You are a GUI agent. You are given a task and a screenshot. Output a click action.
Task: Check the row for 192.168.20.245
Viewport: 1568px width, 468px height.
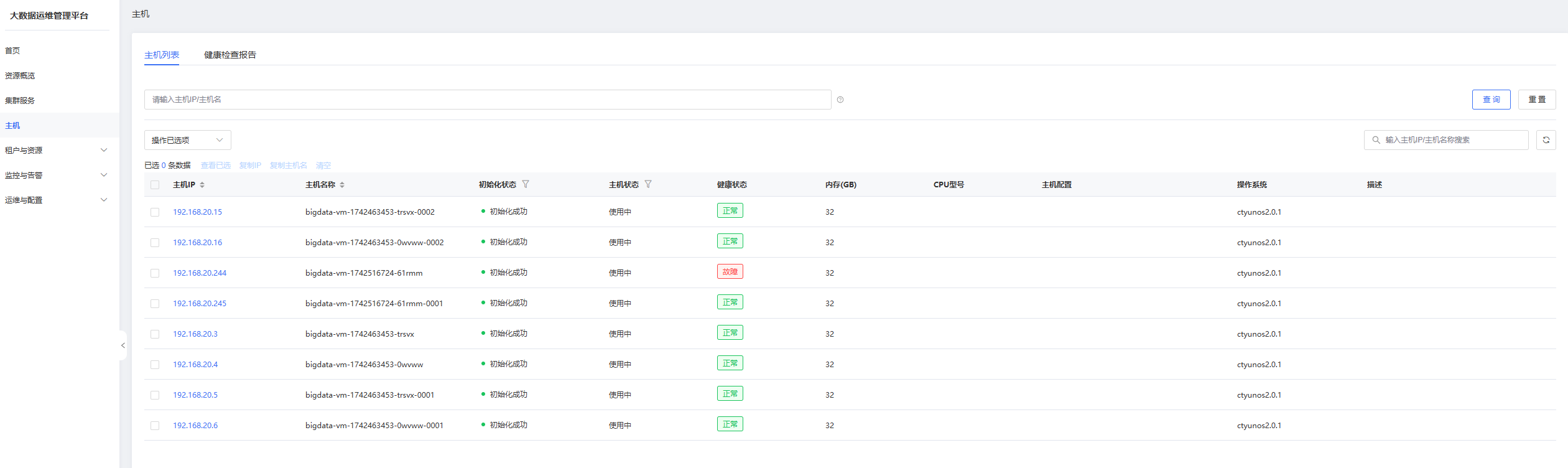[155, 304]
